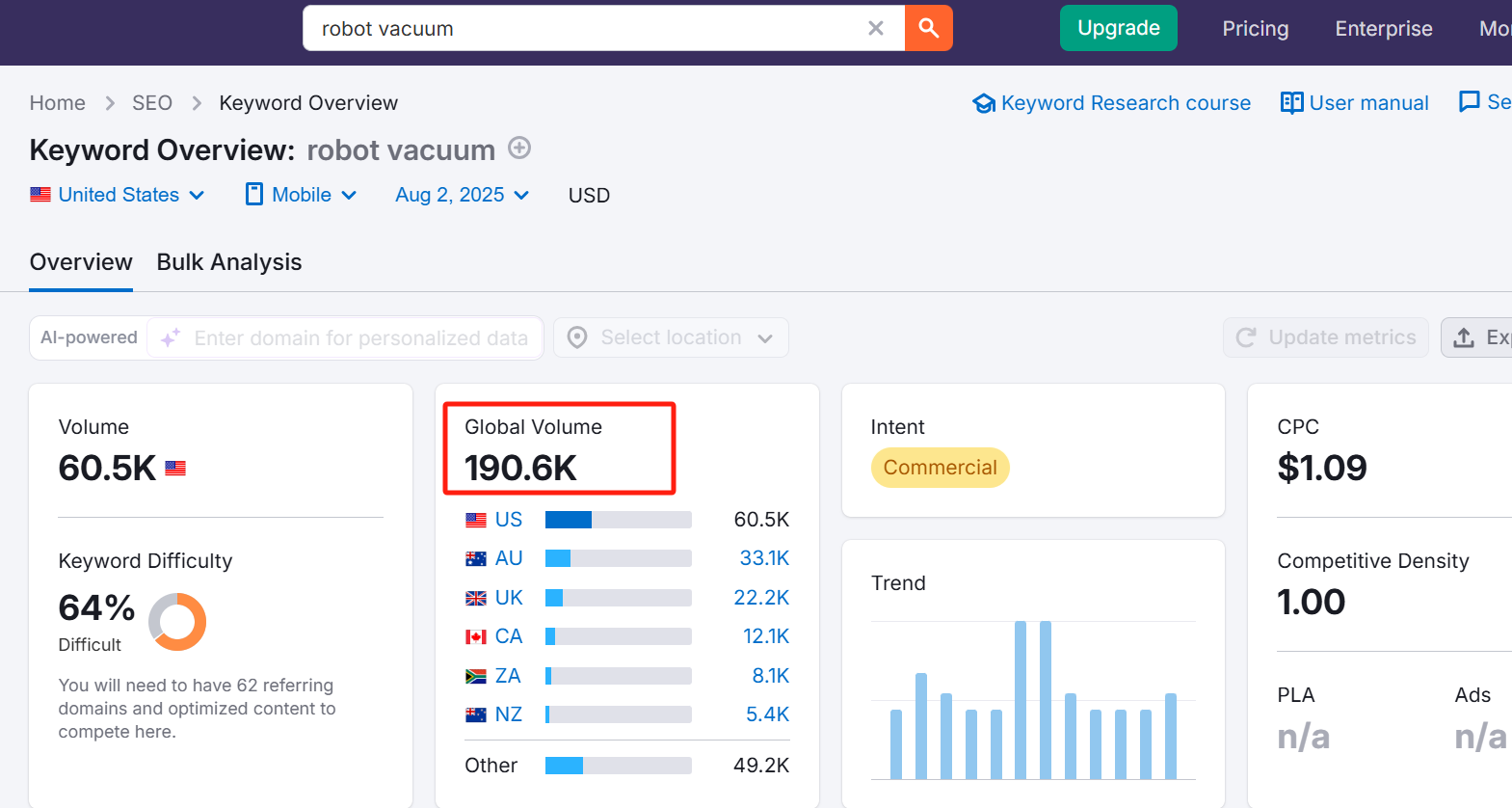Click the plus icon beside robot vacuum title
This screenshot has height=808, width=1512.
tap(519, 148)
